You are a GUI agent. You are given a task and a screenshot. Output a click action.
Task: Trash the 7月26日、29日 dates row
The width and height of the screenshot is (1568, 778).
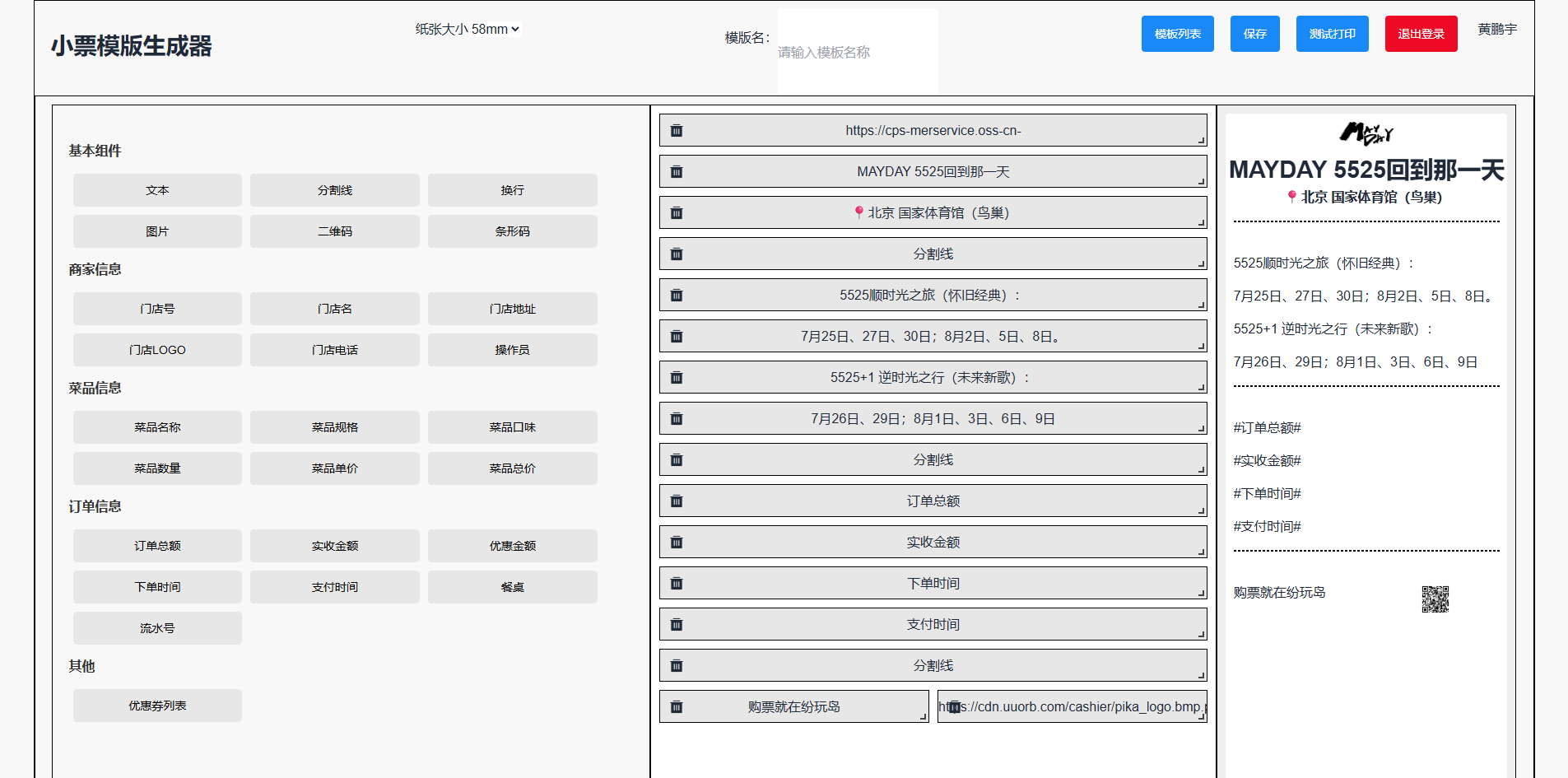[677, 419]
